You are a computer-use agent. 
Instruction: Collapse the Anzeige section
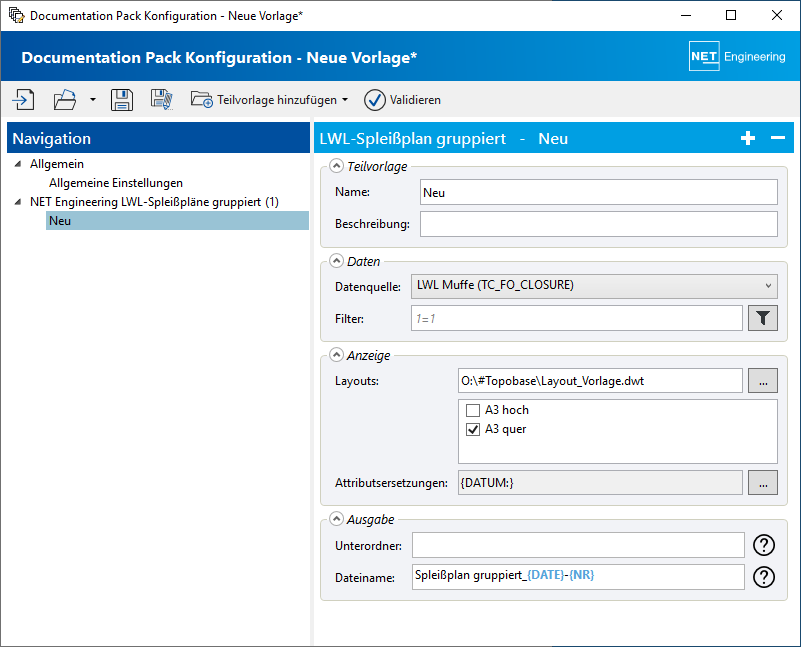tap(336, 354)
